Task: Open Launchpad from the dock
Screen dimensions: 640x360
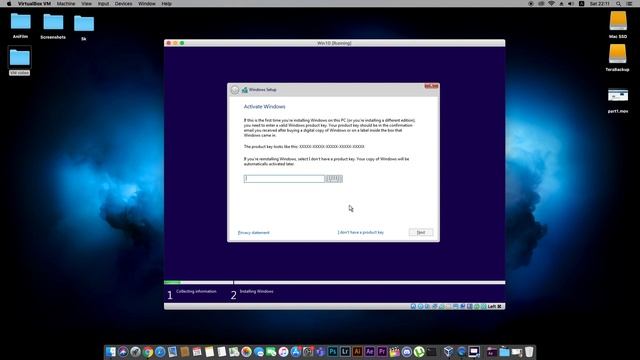Action: tap(136, 352)
